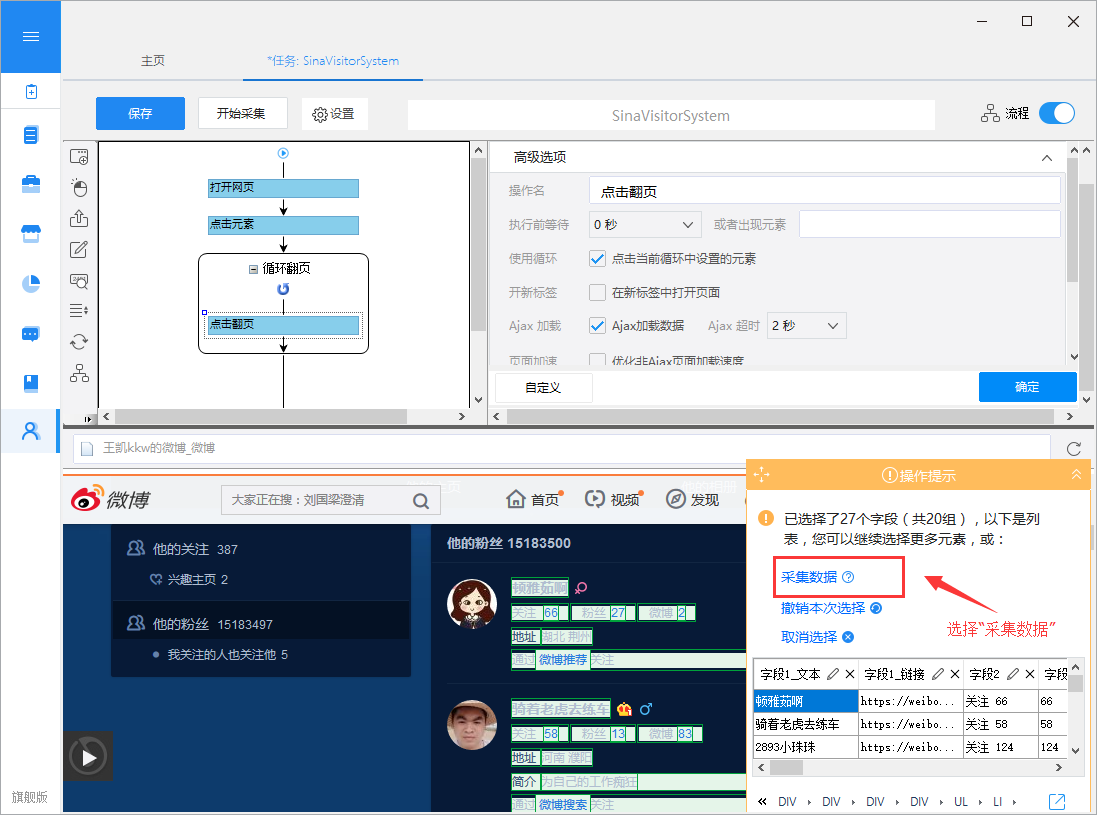Switch to the 任务: SinaVisitorSystem tab

click(x=333, y=61)
